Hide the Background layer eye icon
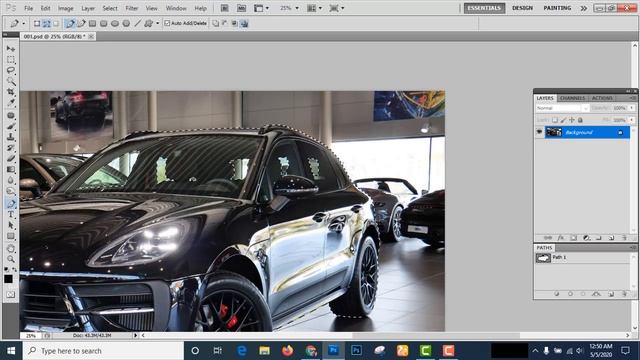Image resolution: width=640 pixels, height=360 pixels. point(539,132)
